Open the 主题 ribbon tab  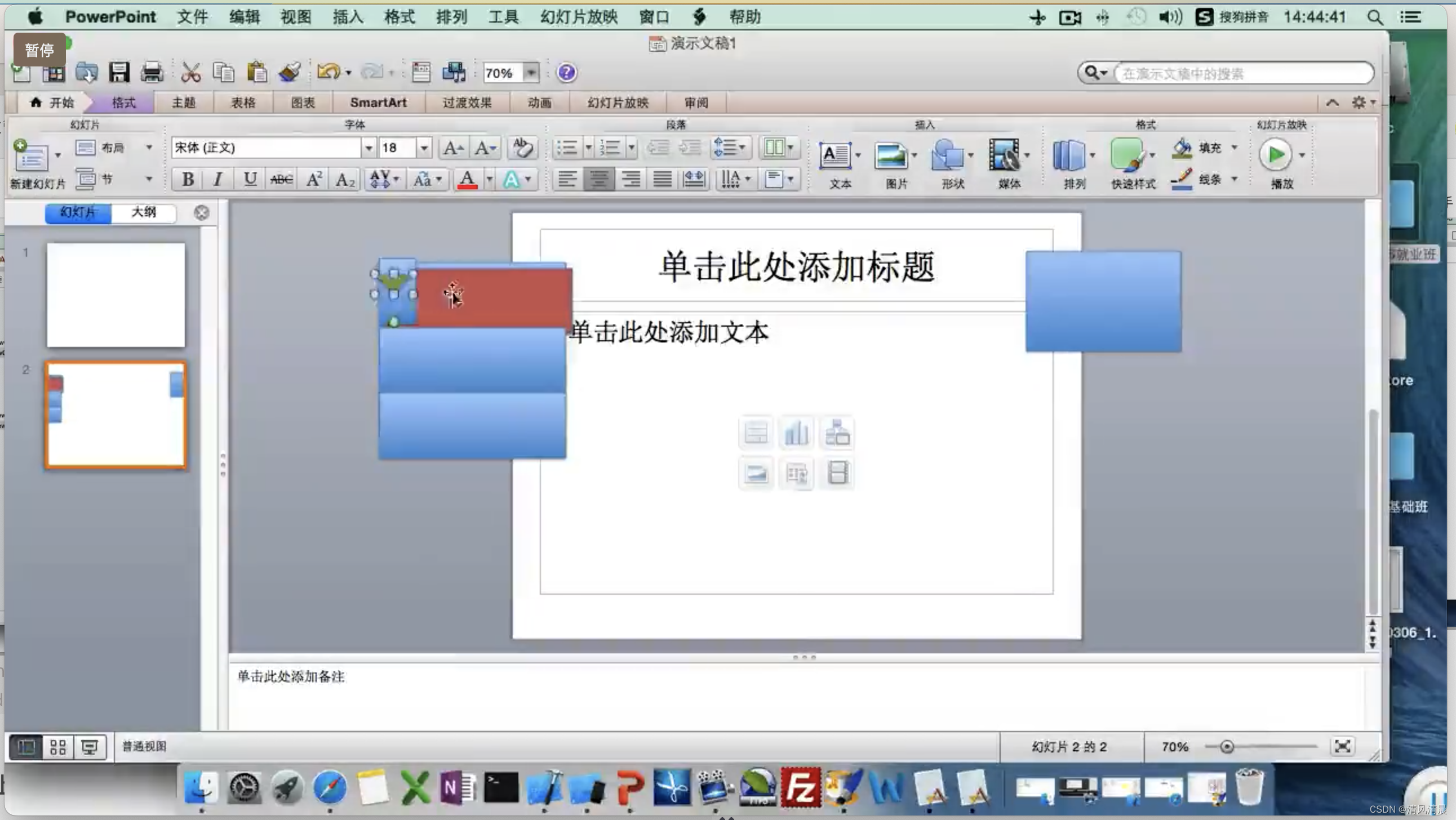[x=184, y=103]
